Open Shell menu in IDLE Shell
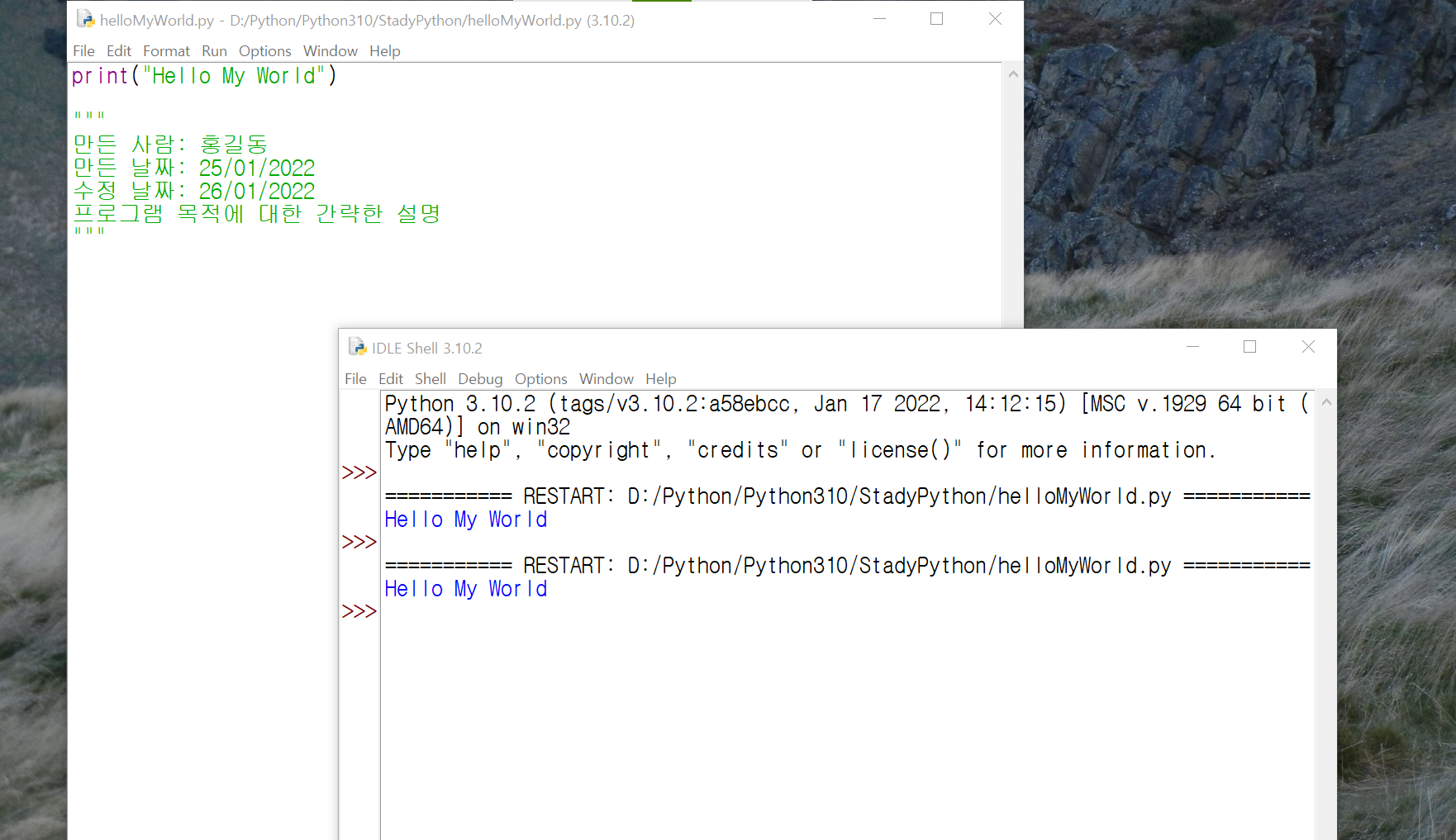Viewport: 1456px width, 840px height. pos(431,379)
